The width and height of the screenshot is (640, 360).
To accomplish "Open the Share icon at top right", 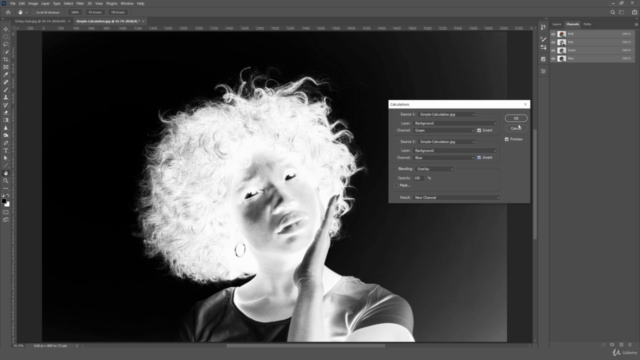I will click(x=634, y=12).
